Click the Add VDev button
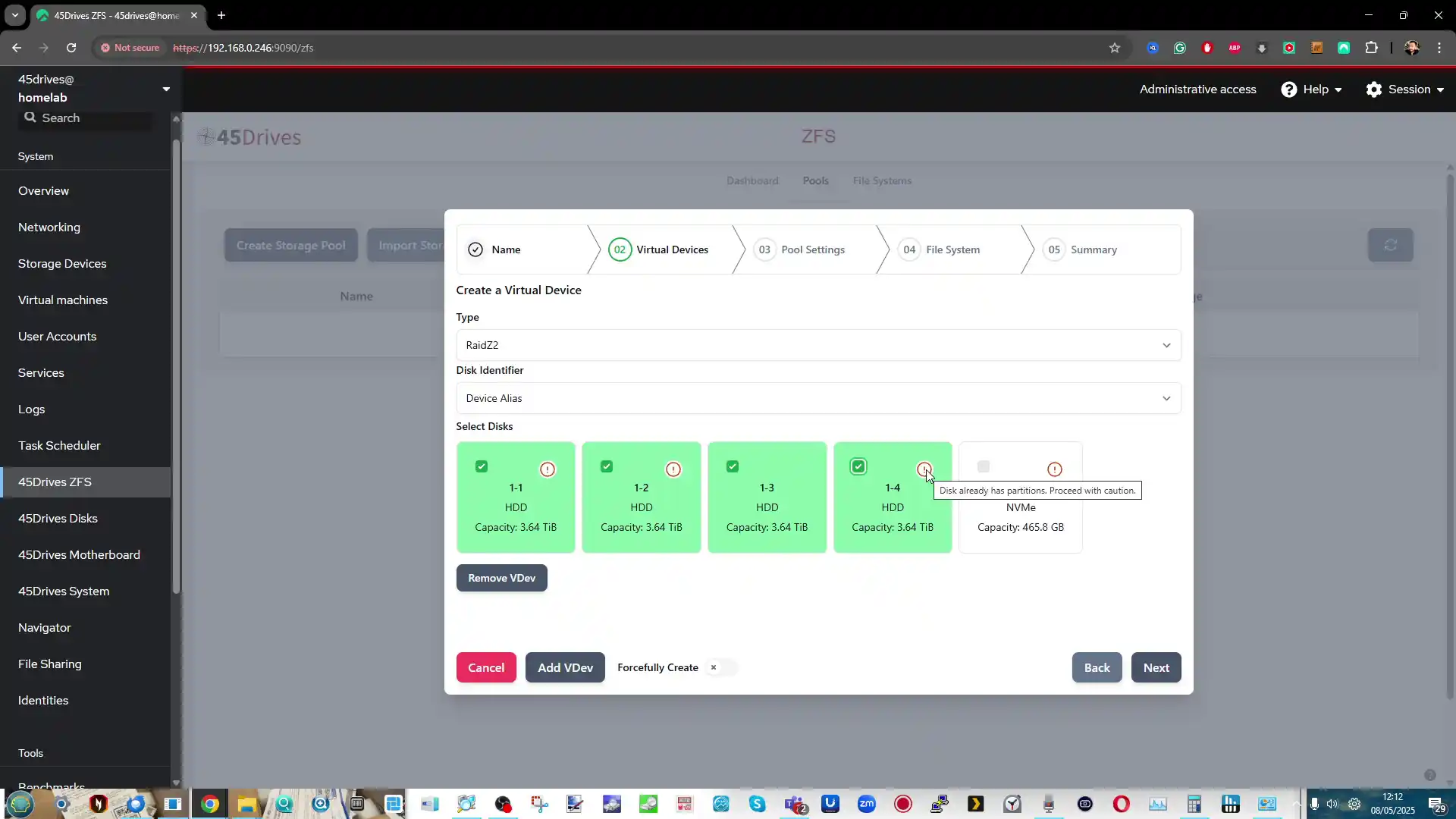The image size is (1456, 819). tap(565, 667)
